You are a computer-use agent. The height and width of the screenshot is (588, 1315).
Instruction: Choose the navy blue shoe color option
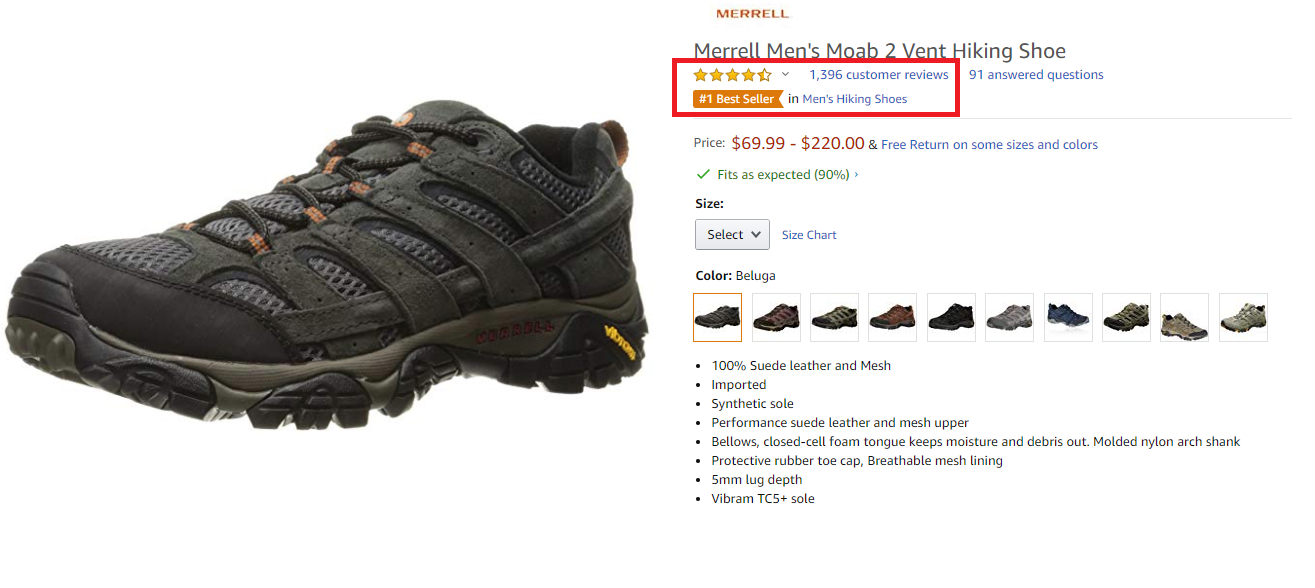[x=1068, y=318]
